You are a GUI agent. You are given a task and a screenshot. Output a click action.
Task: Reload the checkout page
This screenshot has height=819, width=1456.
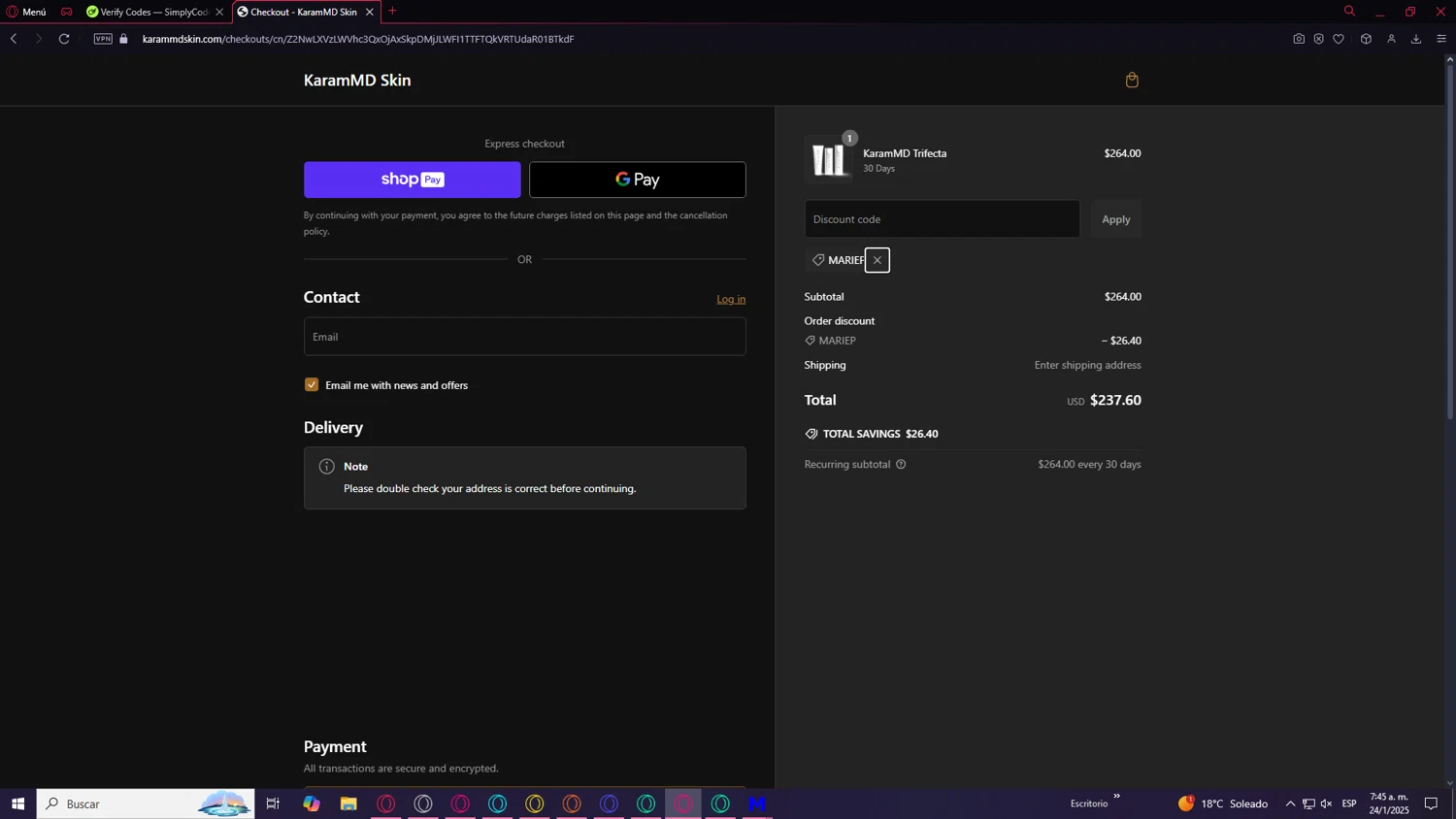coord(64,39)
